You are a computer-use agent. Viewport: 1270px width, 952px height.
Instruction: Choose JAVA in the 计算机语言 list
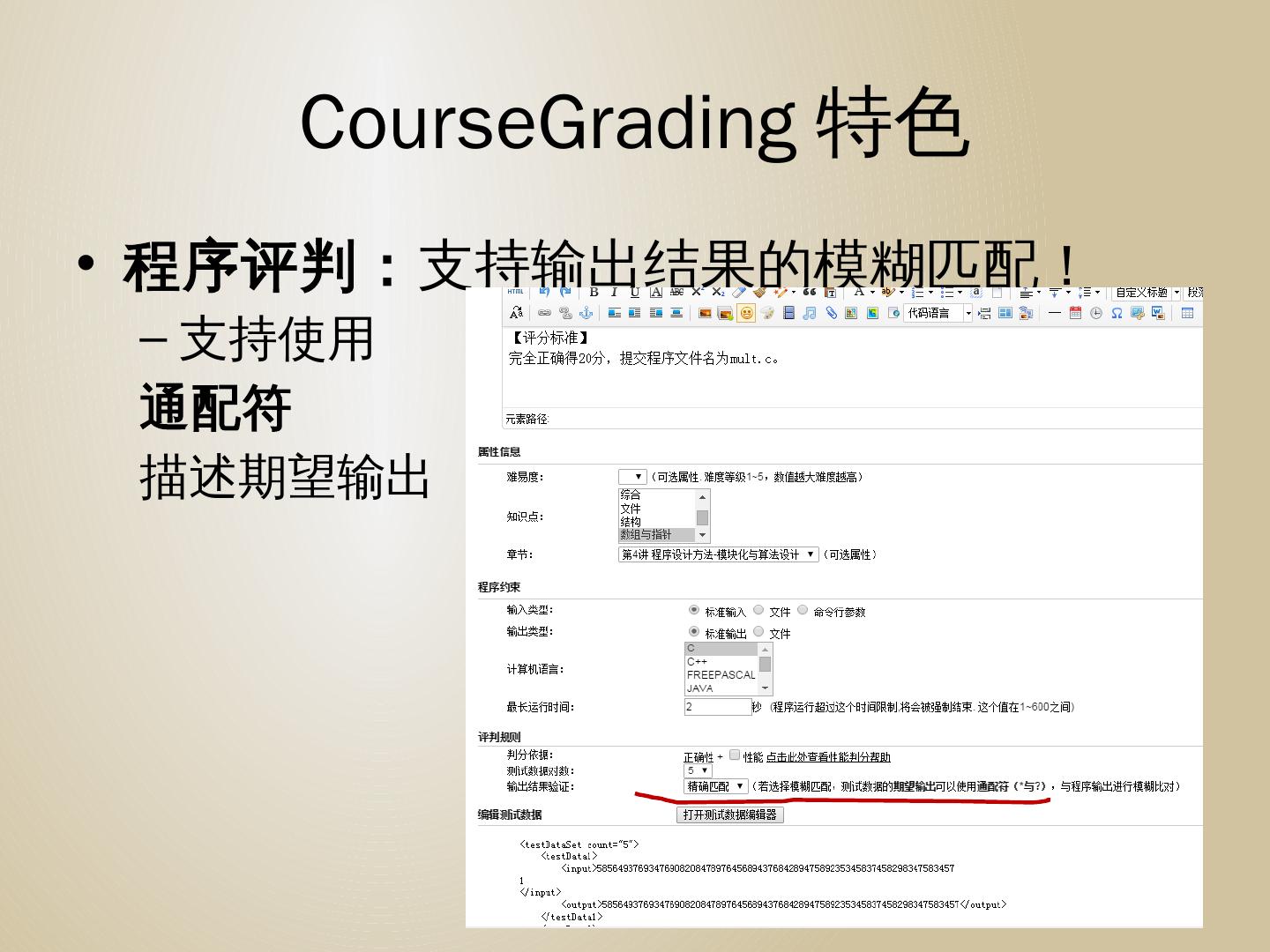click(x=721, y=688)
